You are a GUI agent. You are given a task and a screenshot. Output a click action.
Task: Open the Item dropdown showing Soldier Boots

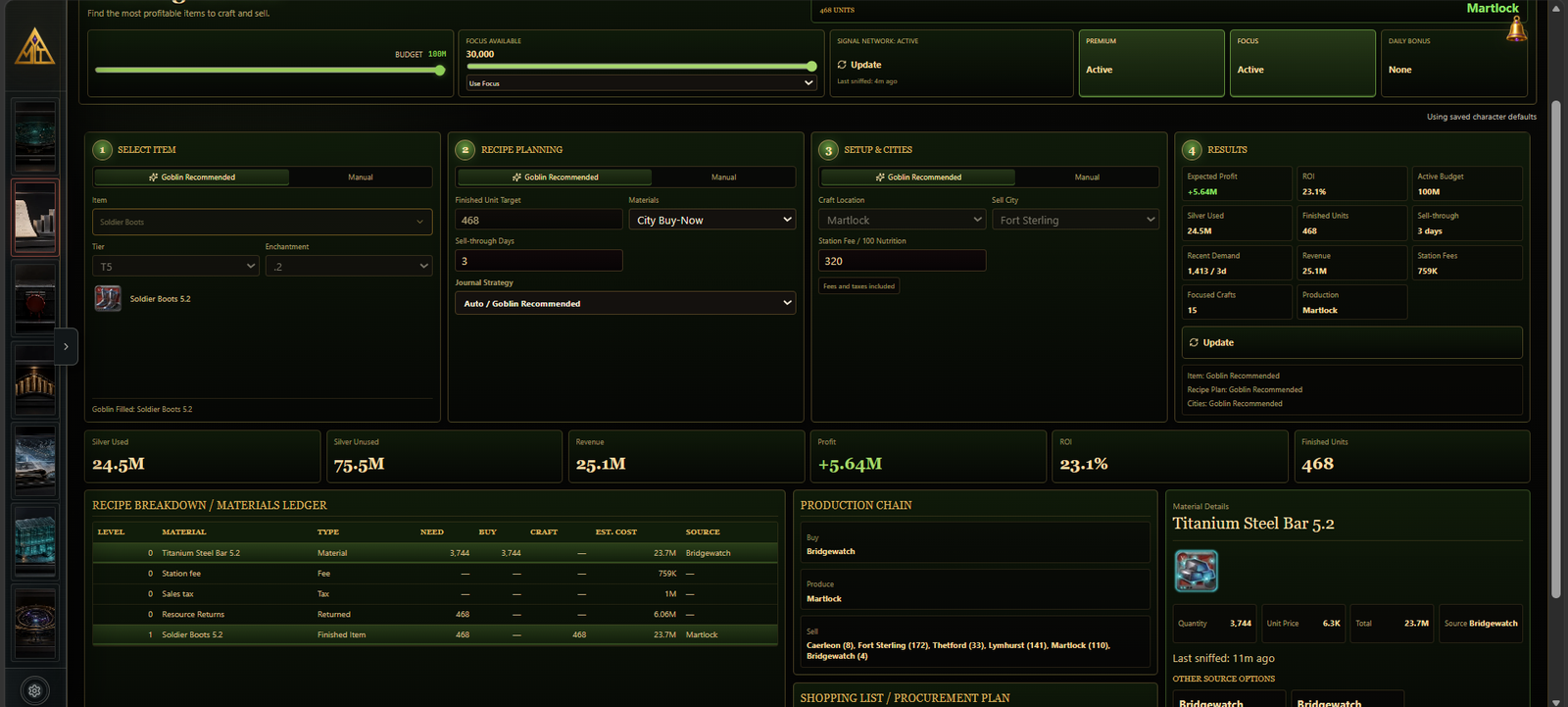click(262, 222)
